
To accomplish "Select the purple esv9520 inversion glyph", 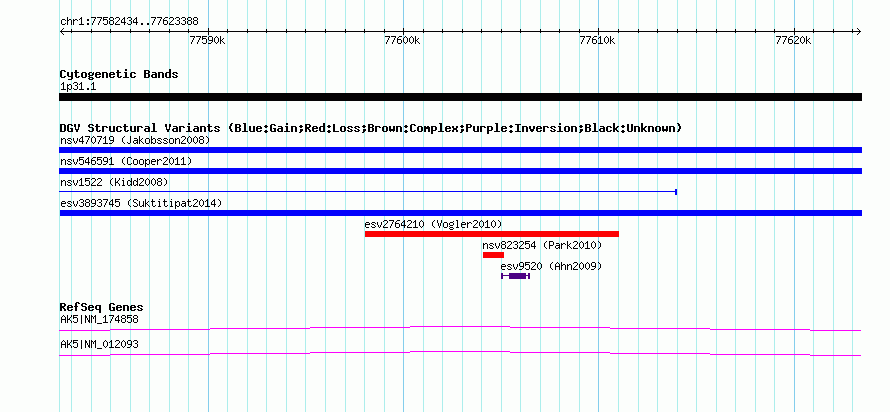I will click(x=515, y=276).
